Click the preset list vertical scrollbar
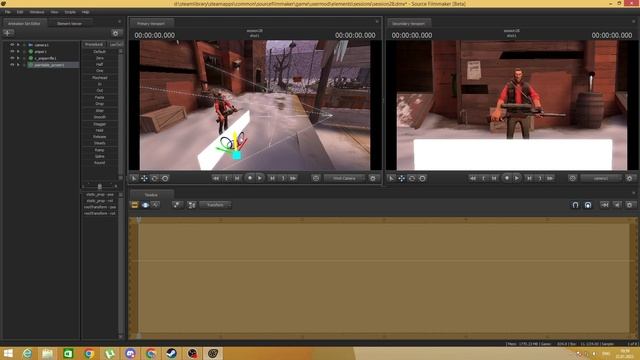The width and height of the screenshot is (640, 360). pyautogui.click(x=120, y=114)
